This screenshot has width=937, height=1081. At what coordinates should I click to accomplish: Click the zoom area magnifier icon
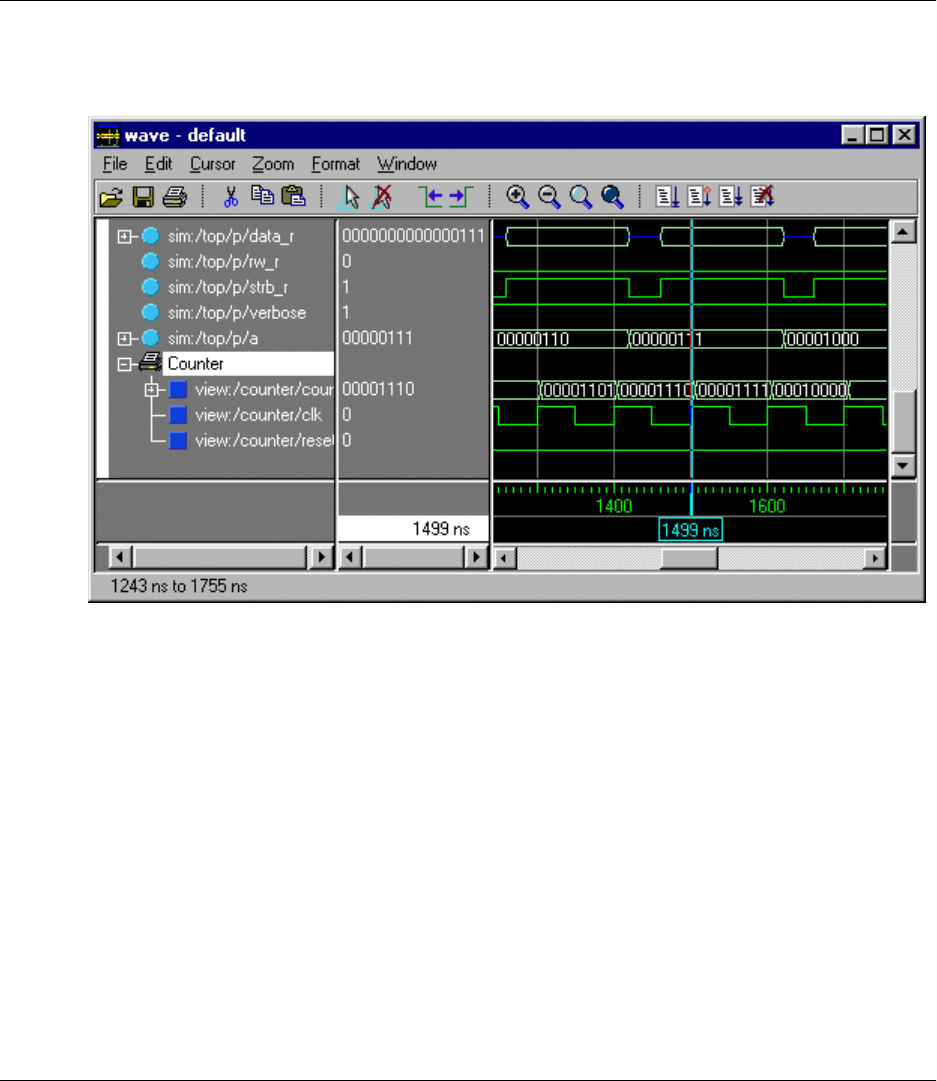point(581,197)
